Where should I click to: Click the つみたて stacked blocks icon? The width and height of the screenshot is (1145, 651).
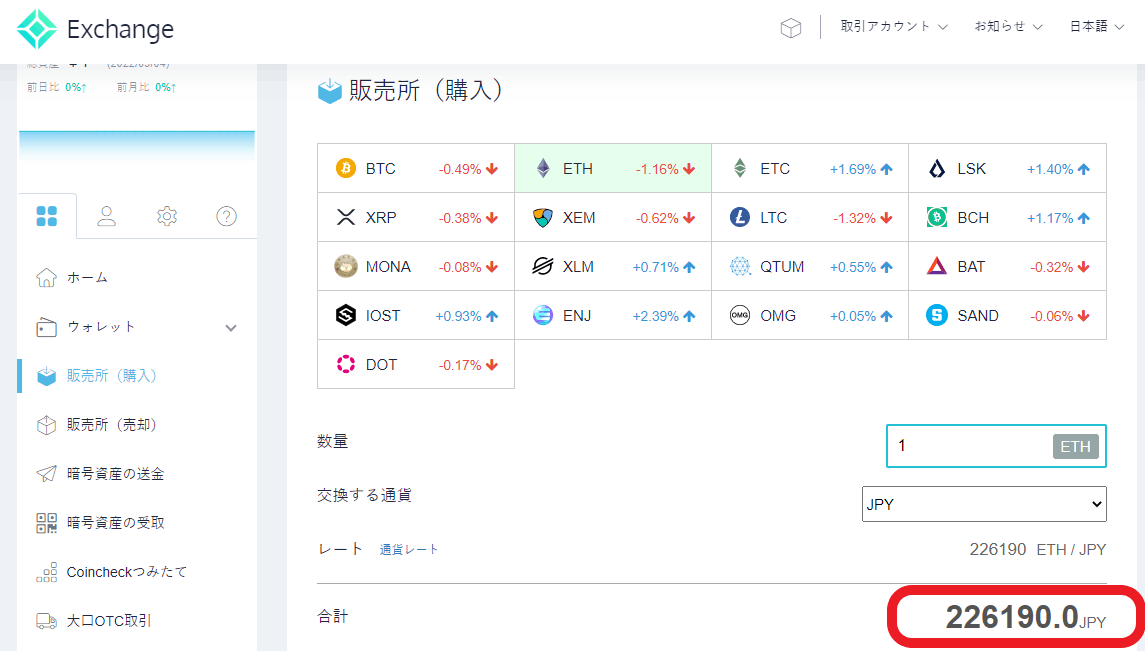[46, 572]
